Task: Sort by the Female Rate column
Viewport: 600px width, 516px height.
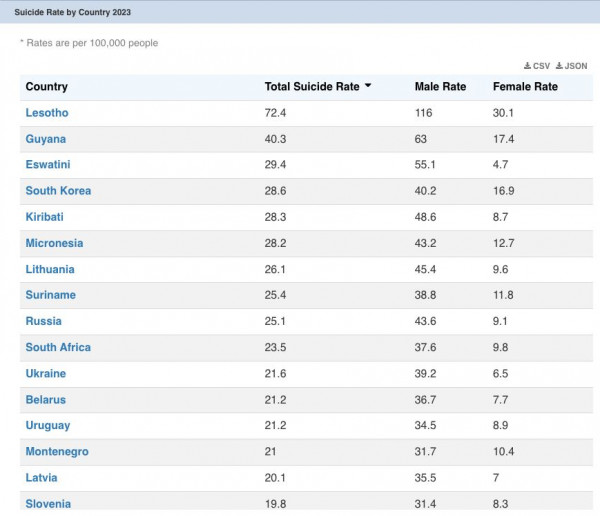Action: (525, 87)
